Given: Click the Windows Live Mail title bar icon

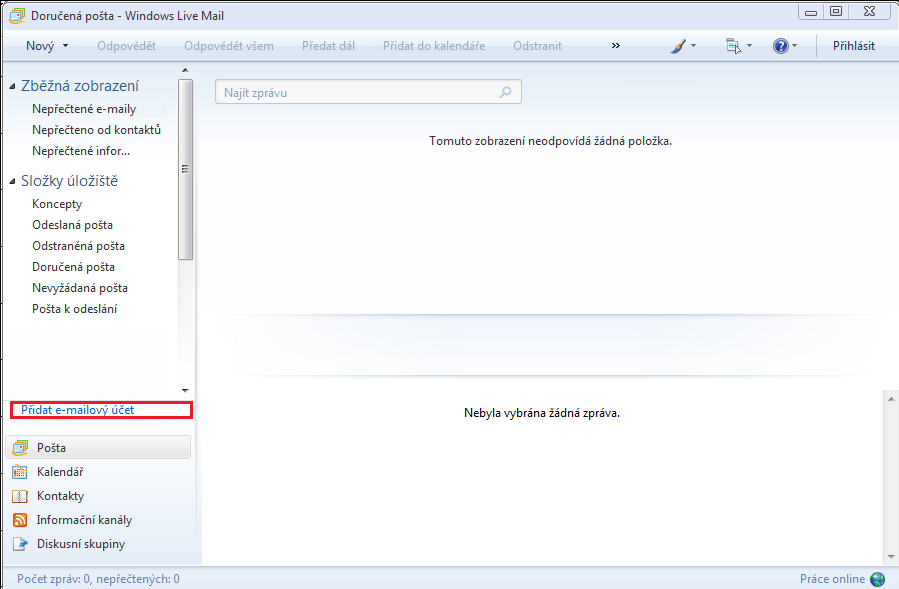Looking at the screenshot, I should [17, 15].
